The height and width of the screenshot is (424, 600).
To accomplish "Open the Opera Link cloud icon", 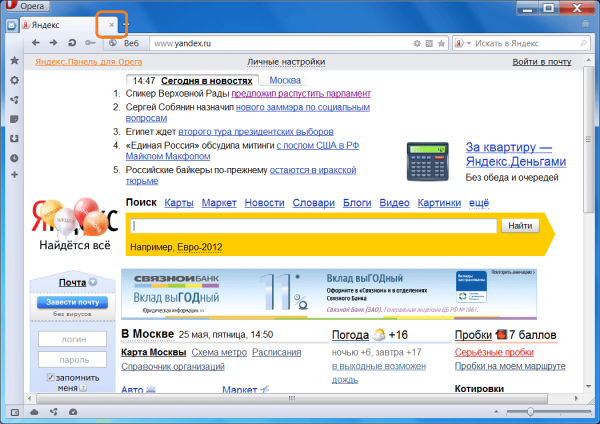I will [x=34, y=412].
